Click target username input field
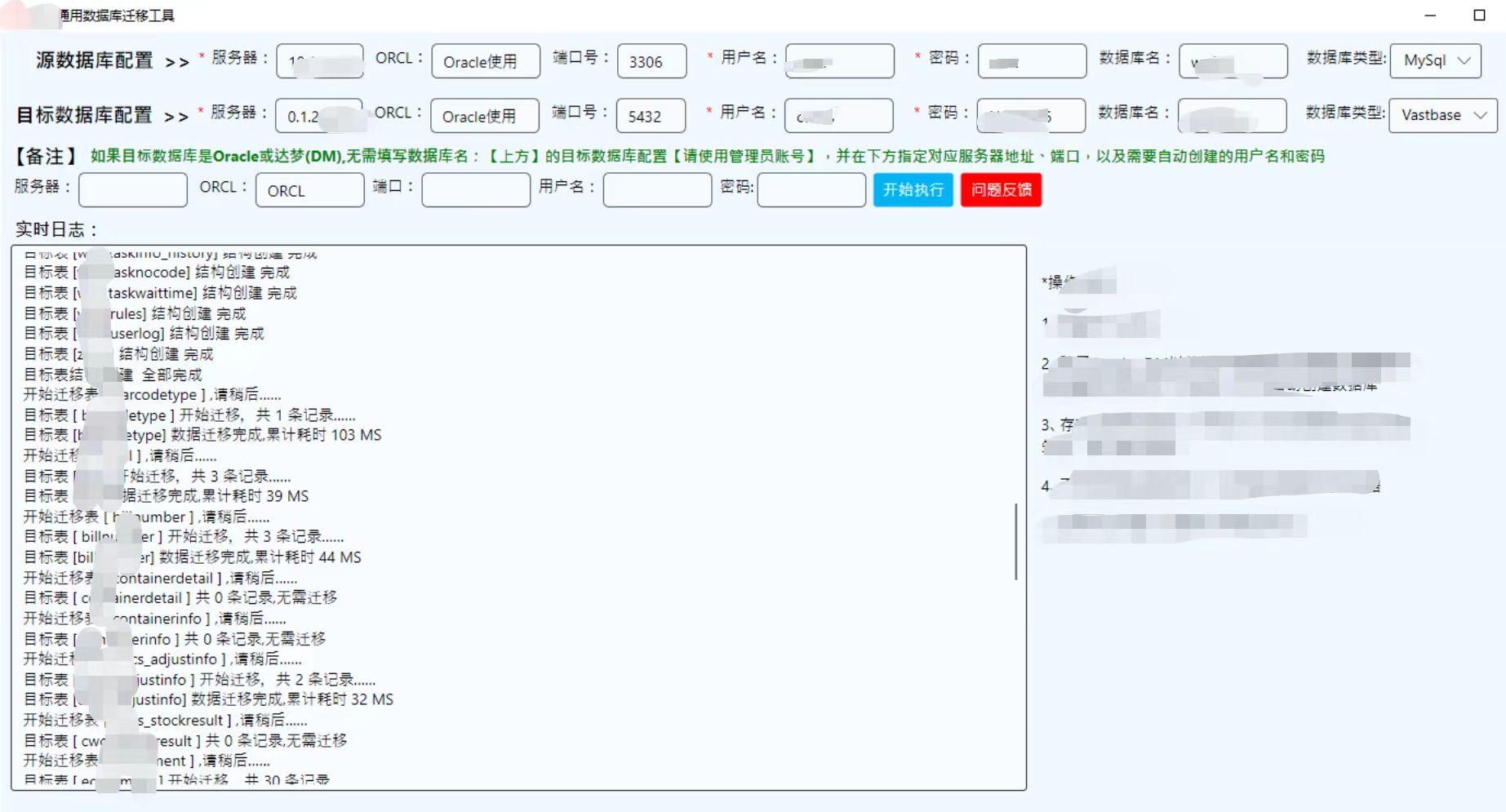Image resolution: width=1506 pixels, height=812 pixels. pyautogui.click(x=839, y=116)
